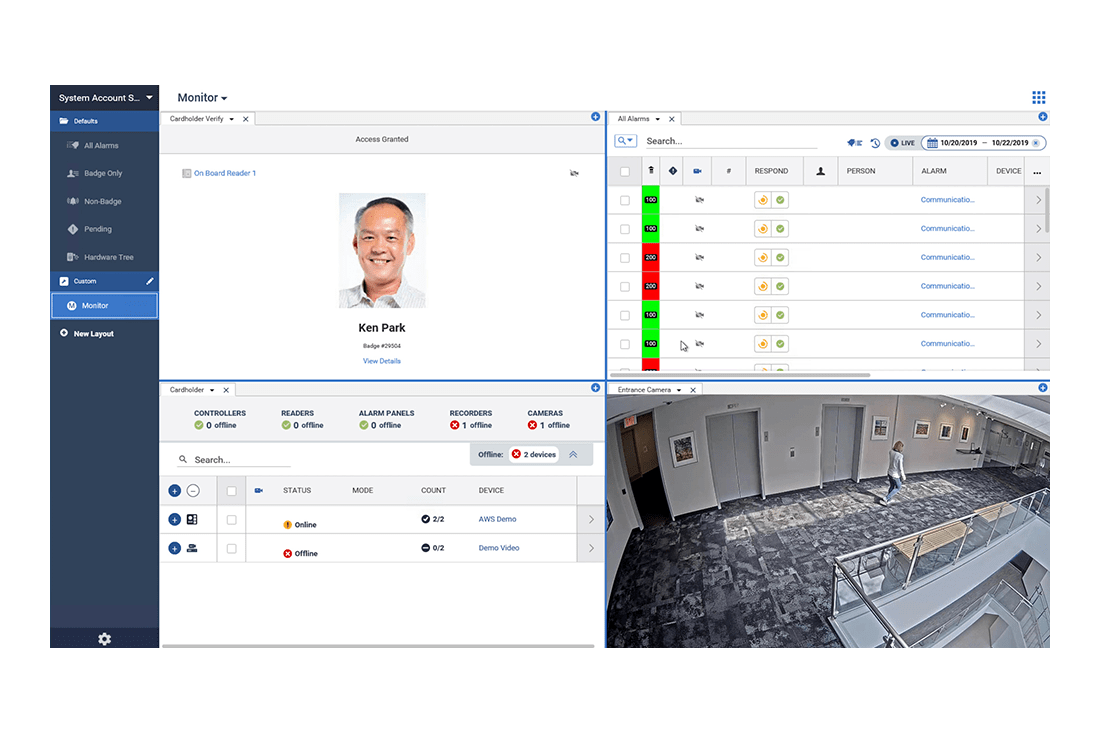Acknowledge first alarm with green check icon
Image resolution: width=1100 pixels, height=734 pixels.
click(x=780, y=200)
